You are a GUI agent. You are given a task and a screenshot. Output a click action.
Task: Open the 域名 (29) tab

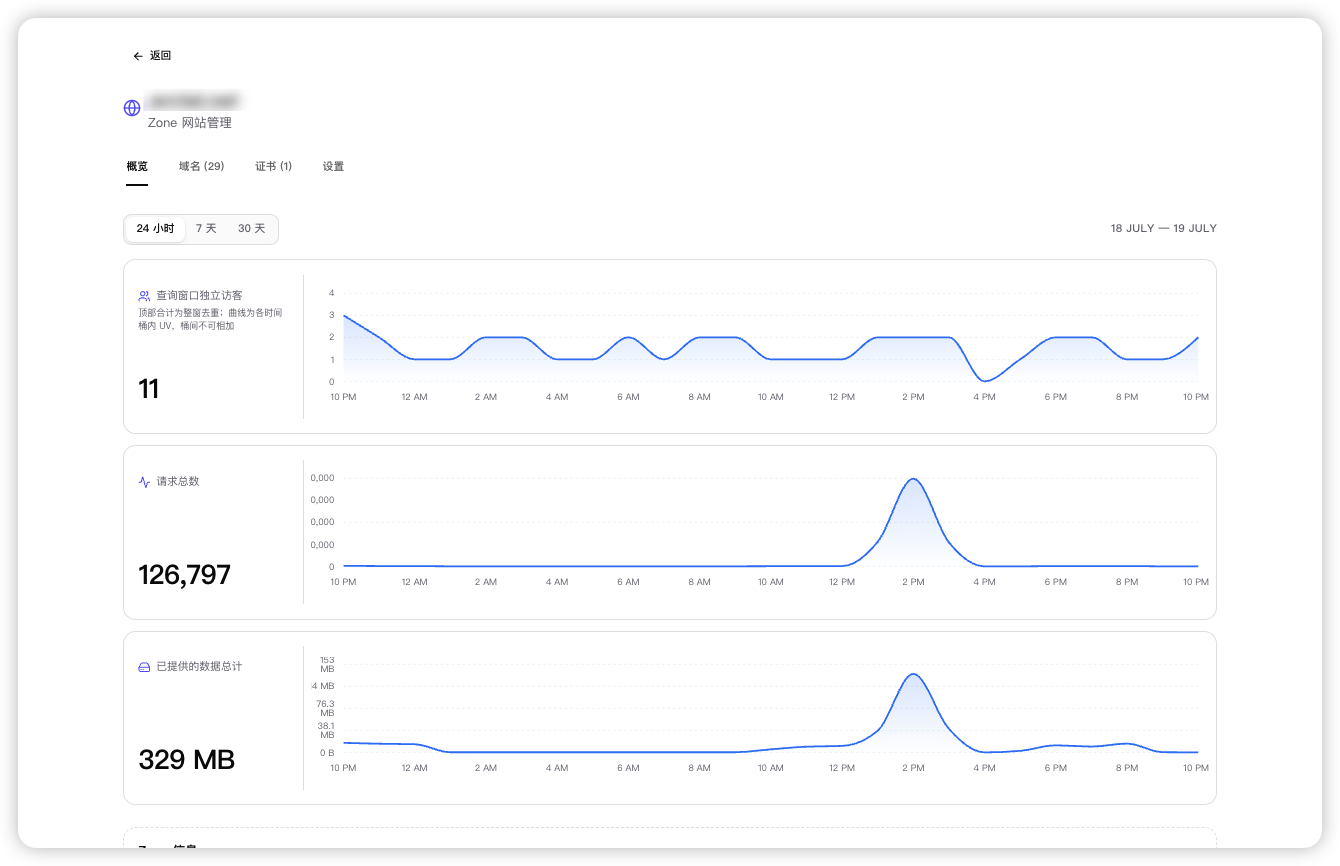201,166
